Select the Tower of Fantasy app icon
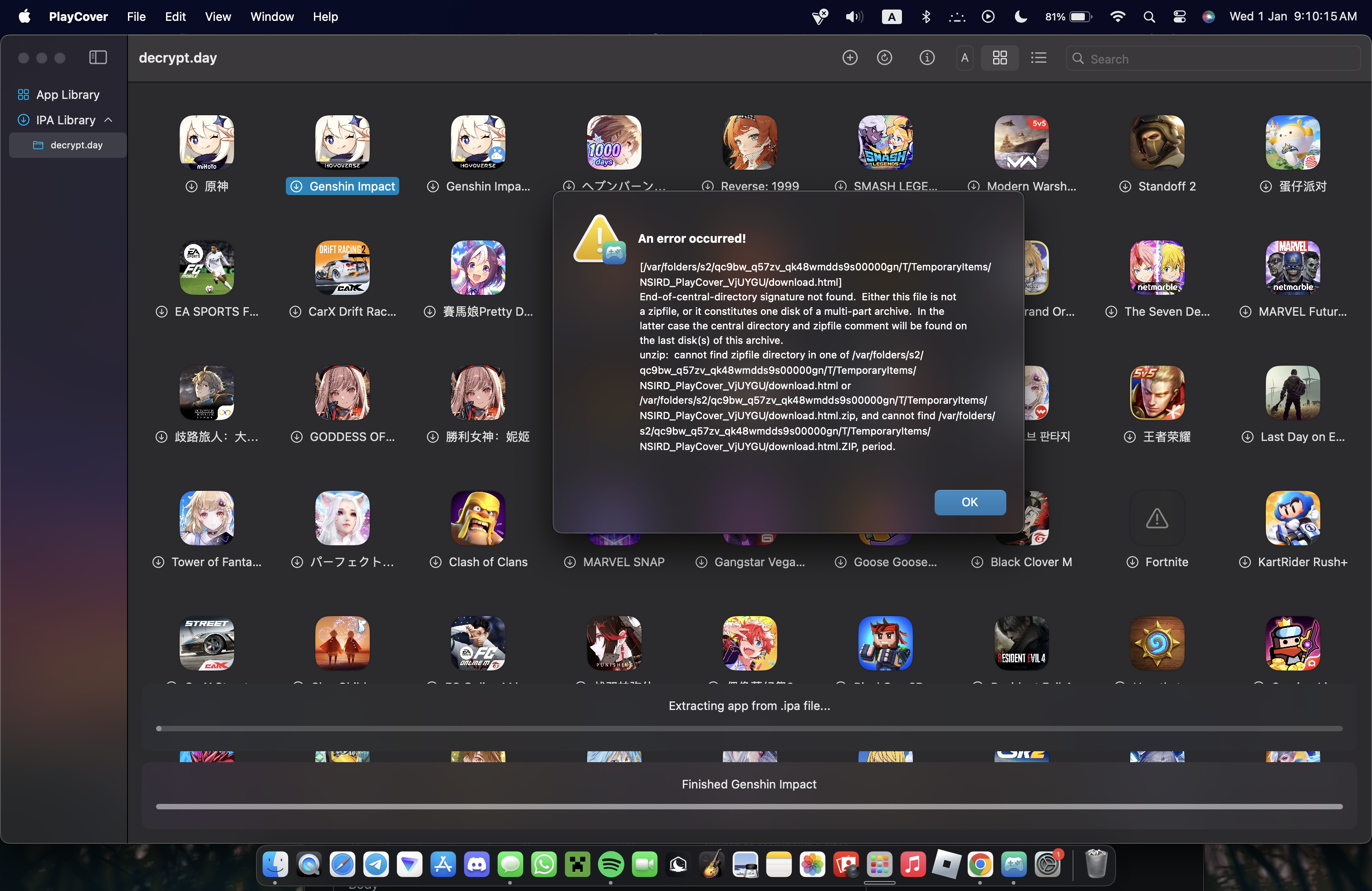This screenshot has height=891, width=1372. [207, 518]
